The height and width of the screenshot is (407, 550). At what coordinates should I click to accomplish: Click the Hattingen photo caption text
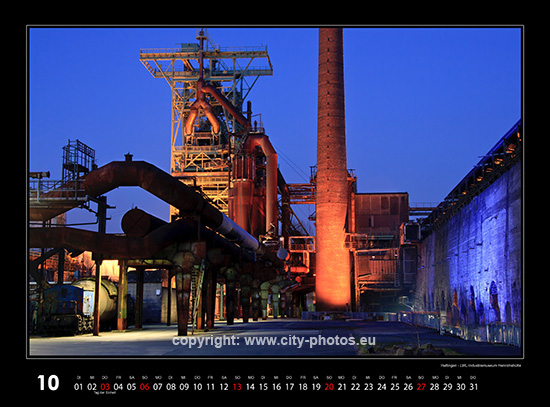coord(481,366)
